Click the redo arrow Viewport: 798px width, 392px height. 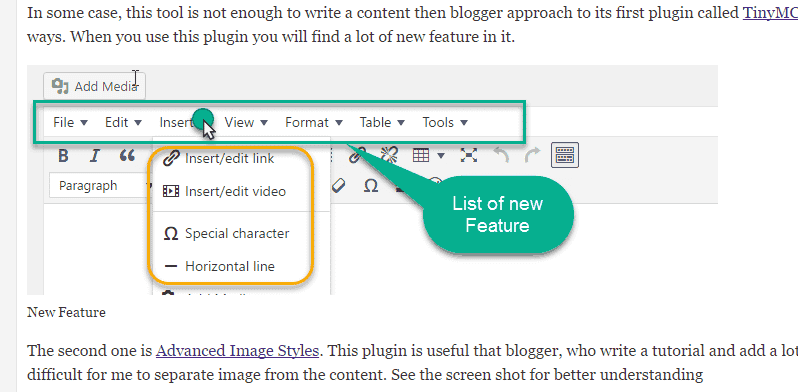(x=532, y=155)
